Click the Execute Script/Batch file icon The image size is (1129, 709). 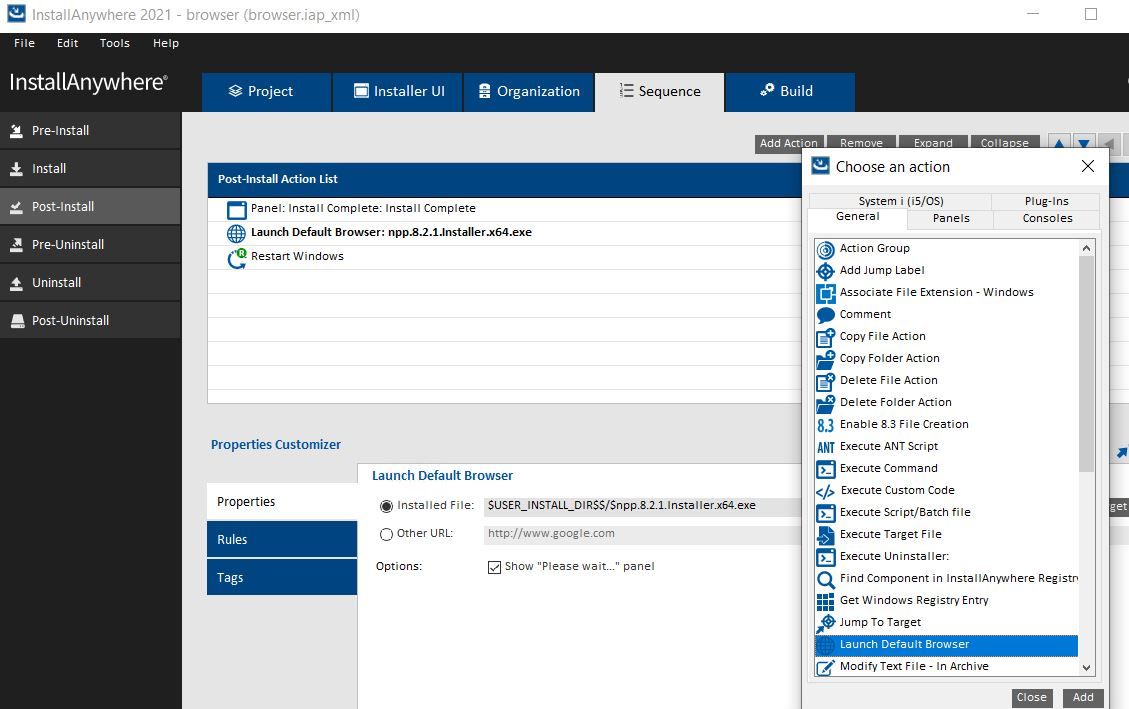point(825,513)
